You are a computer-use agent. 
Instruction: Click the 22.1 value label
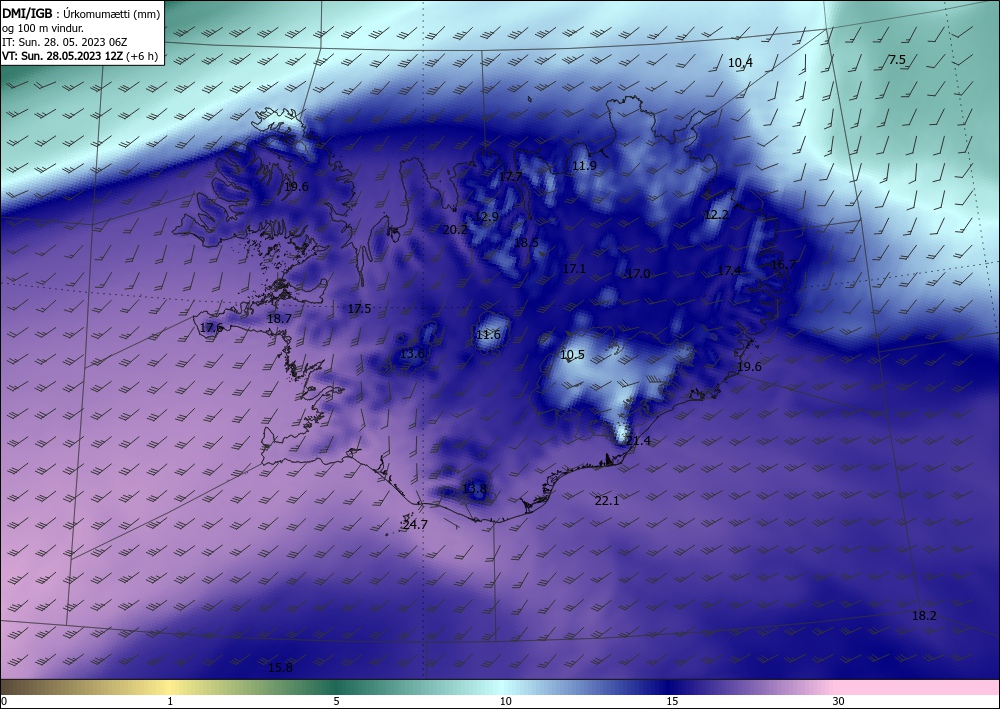pyautogui.click(x=607, y=501)
